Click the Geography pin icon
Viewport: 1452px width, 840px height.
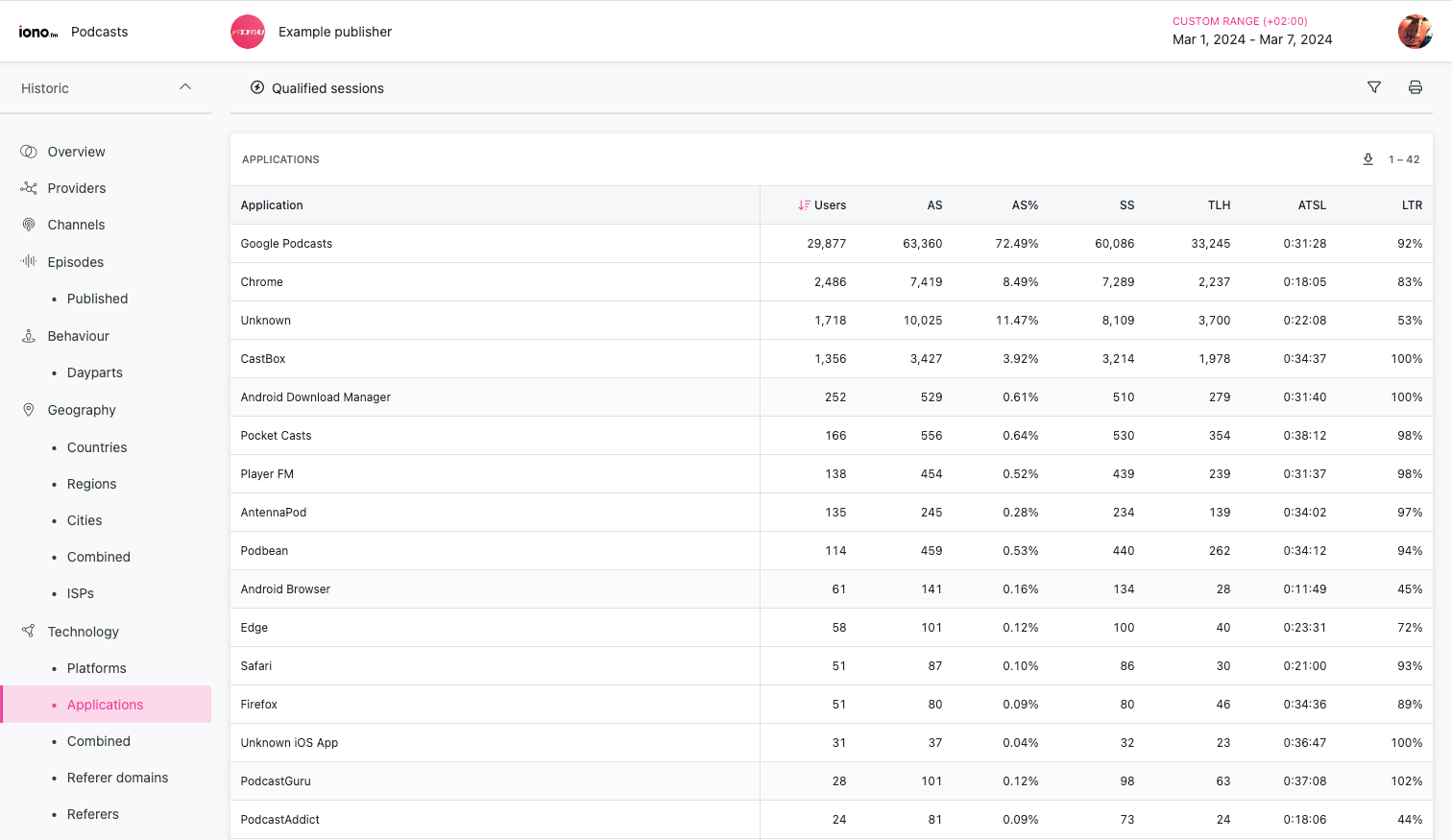point(29,410)
